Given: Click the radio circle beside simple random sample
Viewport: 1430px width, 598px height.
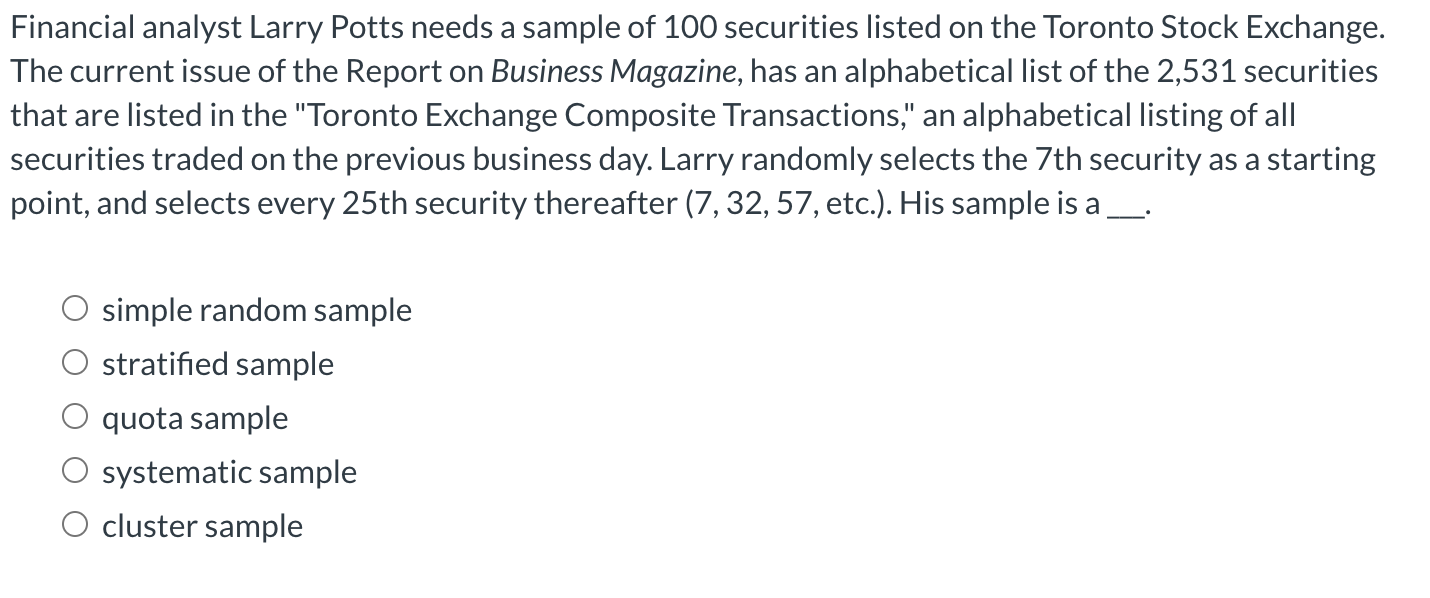Looking at the screenshot, I should pos(75,308).
